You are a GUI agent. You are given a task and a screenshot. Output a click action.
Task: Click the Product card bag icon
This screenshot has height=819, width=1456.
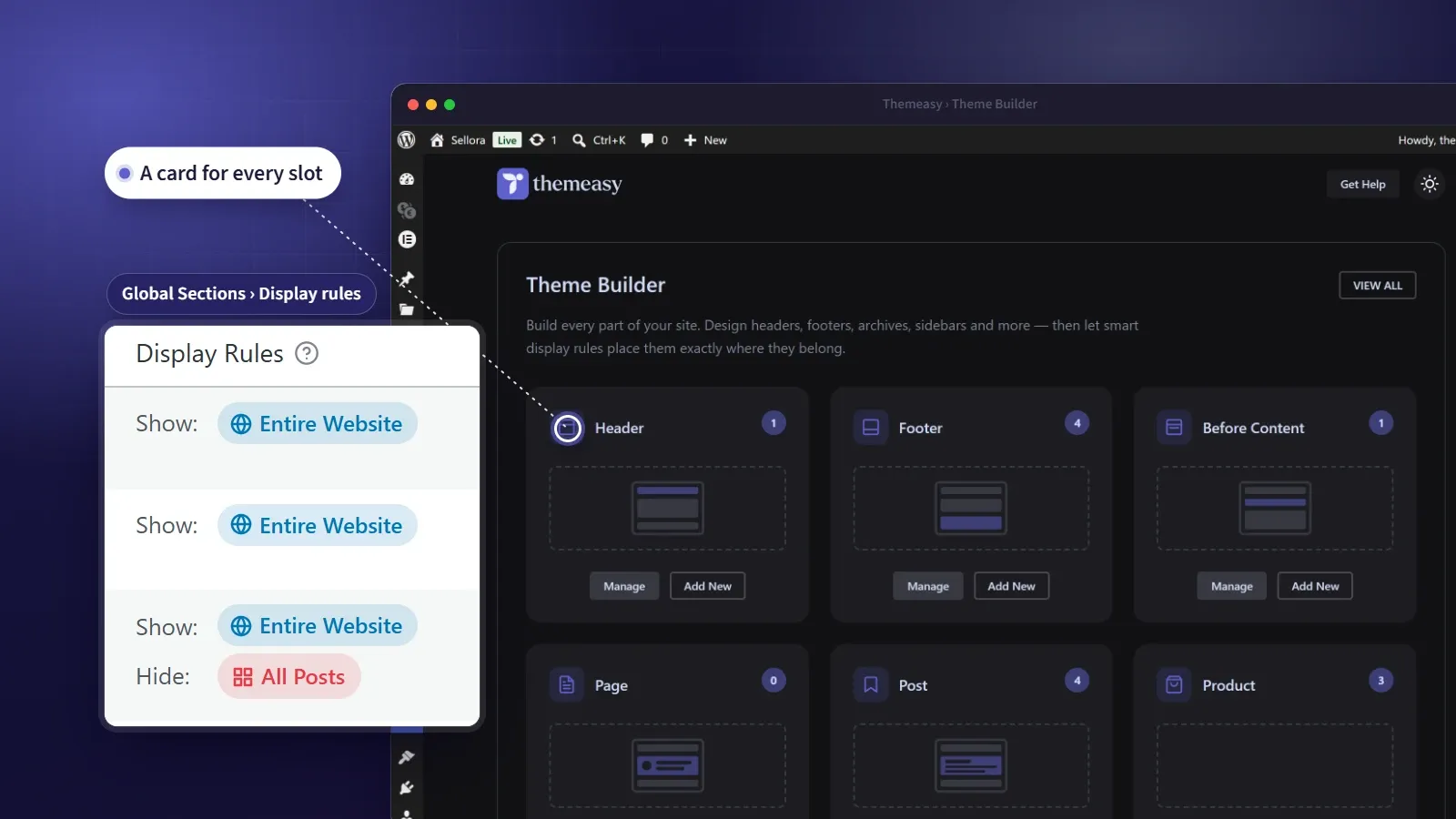click(1174, 684)
